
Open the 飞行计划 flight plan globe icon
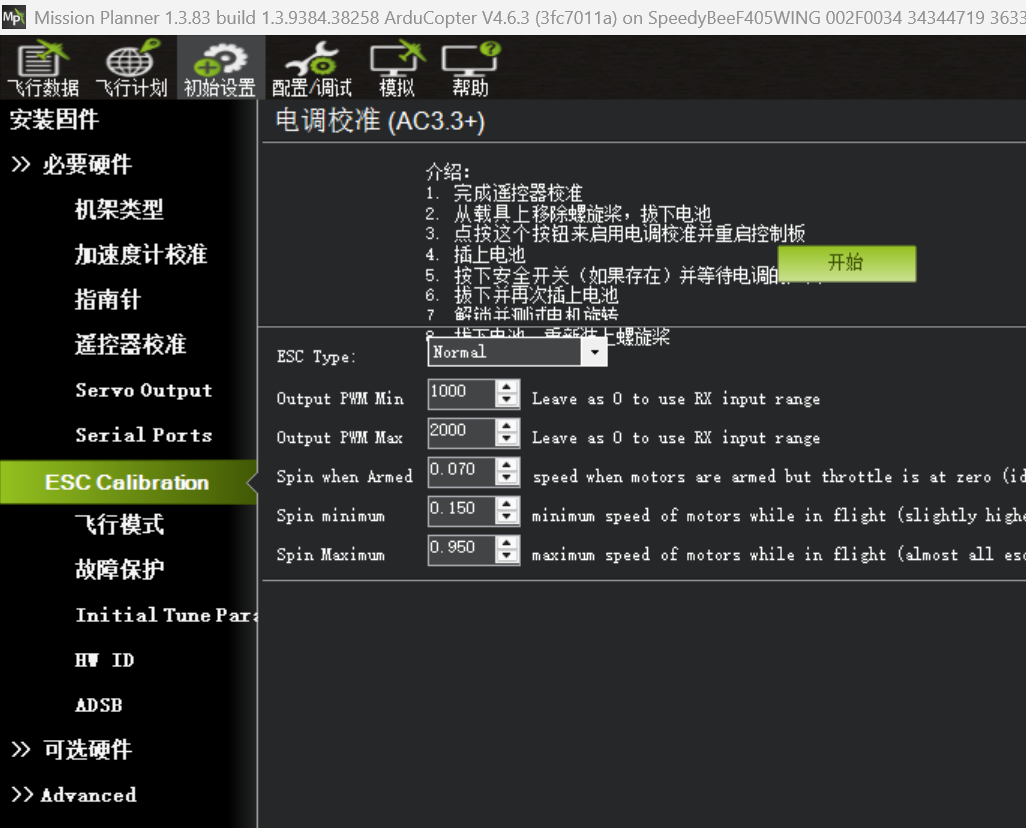pyautogui.click(x=131, y=68)
